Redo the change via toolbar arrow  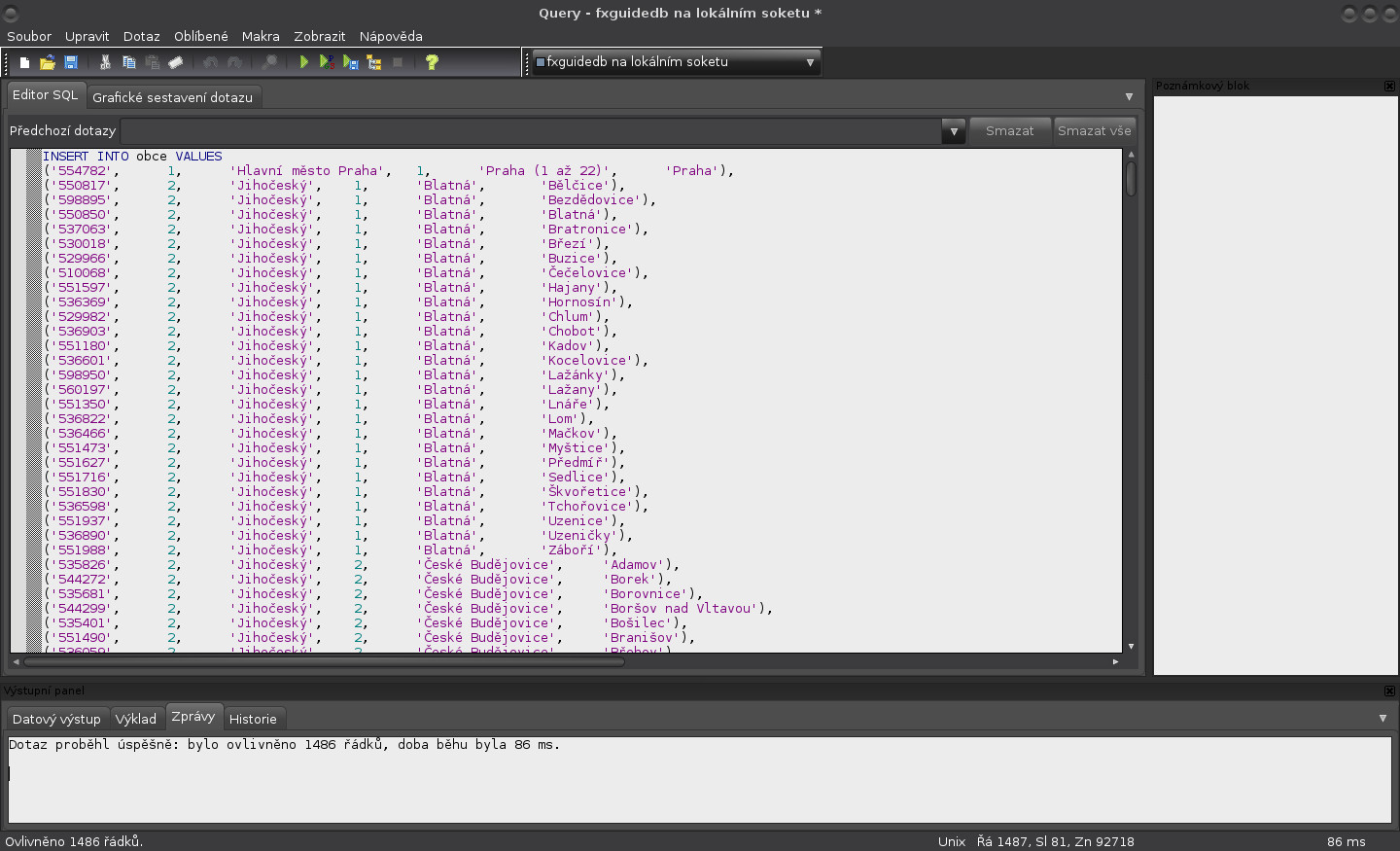pyautogui.click(x=234, y=62)
